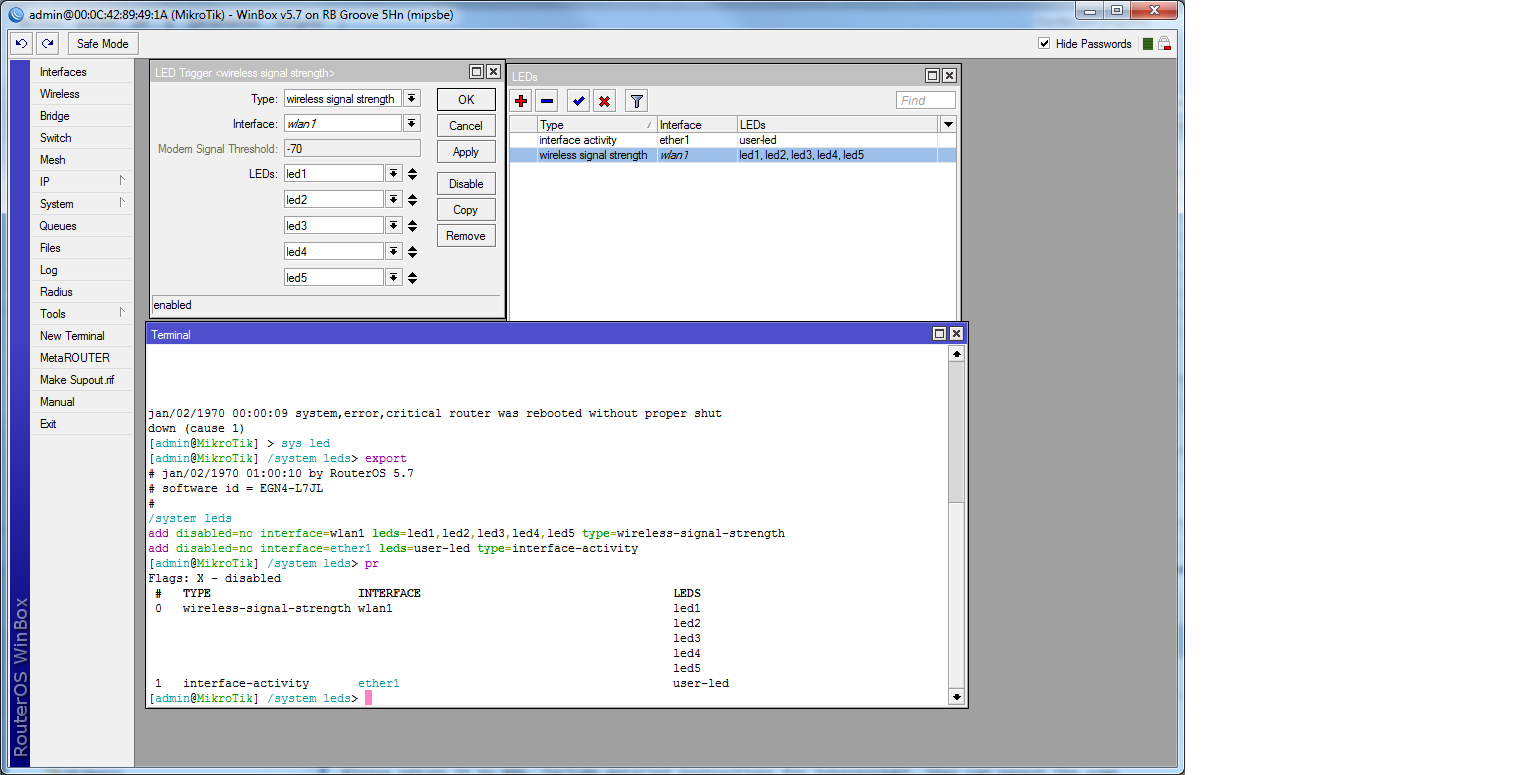Open the Interface dropdown for wlan1
Viewport: 1536px width, 775px height.
tap(412, 124)
